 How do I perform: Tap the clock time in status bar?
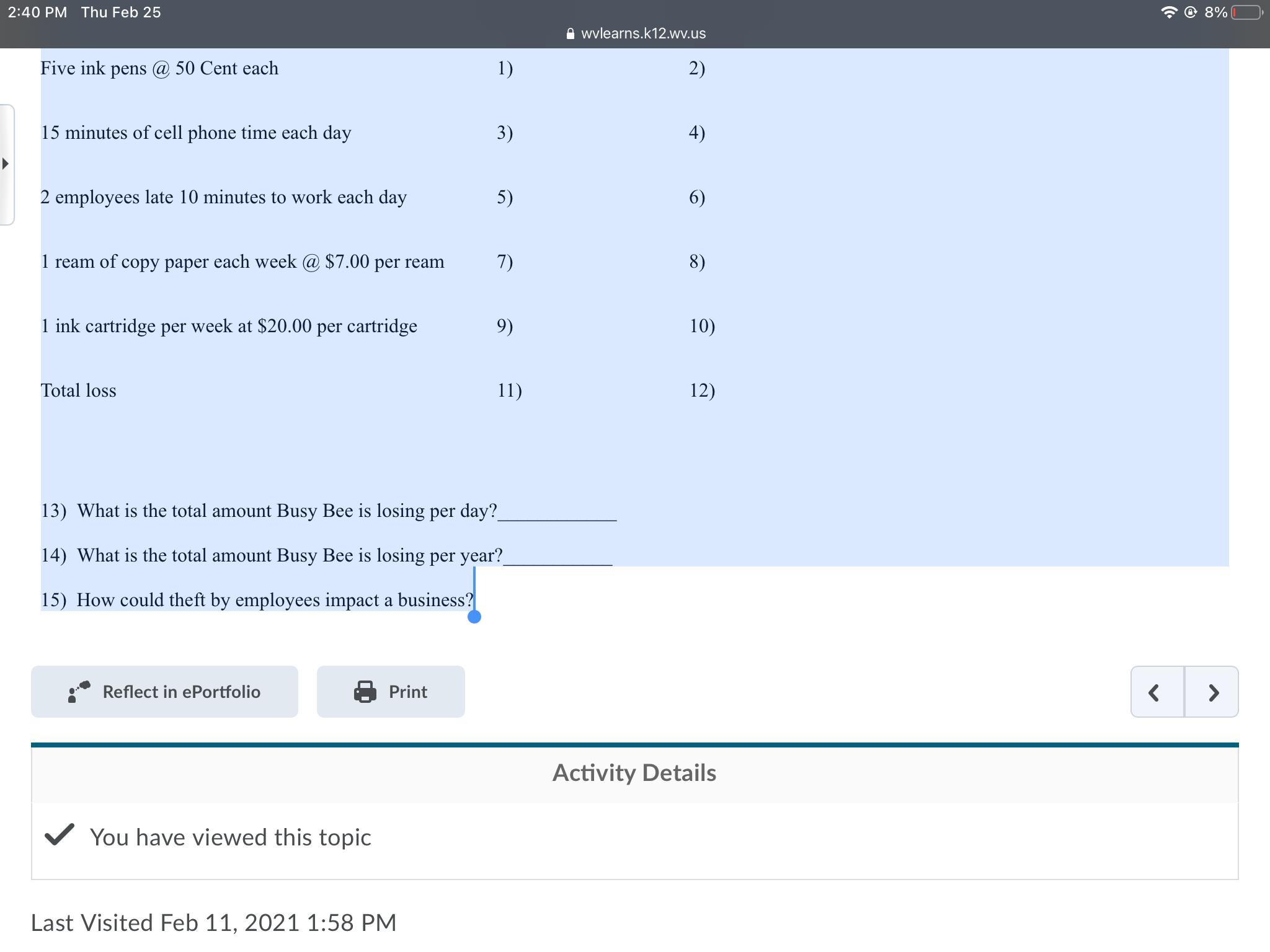pyautogui.click(x=37, y=12)
